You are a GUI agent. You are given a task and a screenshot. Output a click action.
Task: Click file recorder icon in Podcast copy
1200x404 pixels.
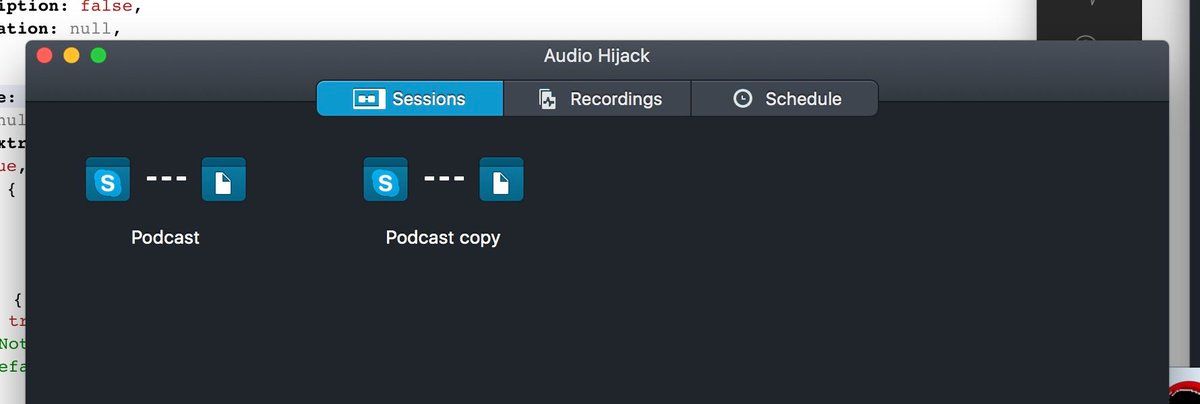tap(501, 180)
